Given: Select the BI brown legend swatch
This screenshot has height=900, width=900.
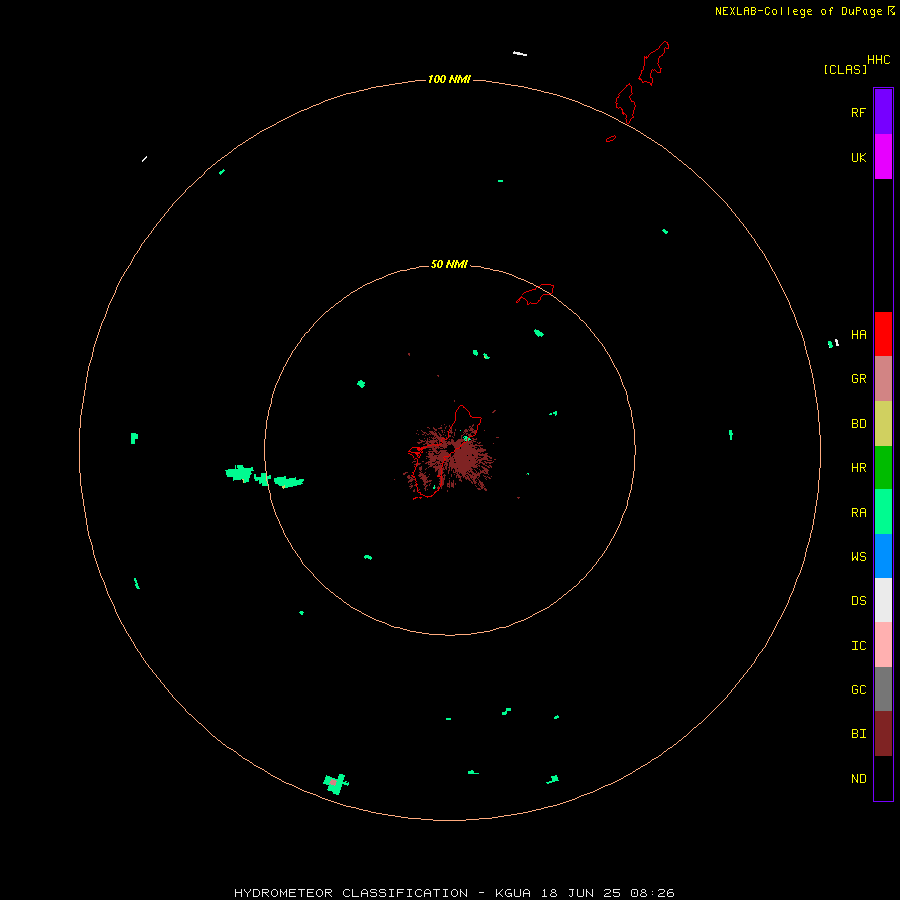Looking at the screenshot, I should (x=883, y=734).
